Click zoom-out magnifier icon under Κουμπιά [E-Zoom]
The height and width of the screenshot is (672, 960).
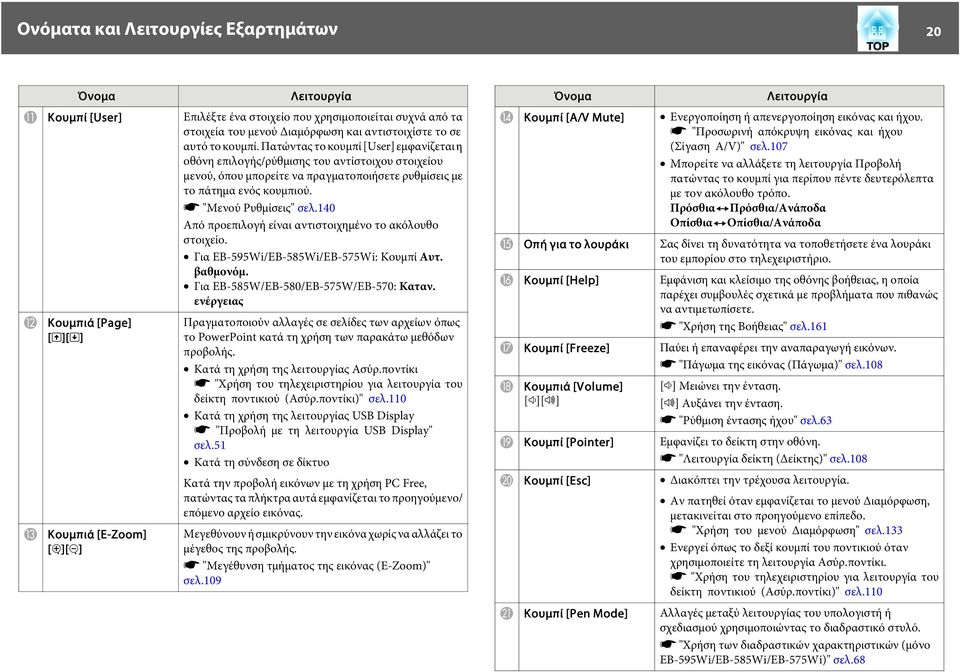click(73, 550)
